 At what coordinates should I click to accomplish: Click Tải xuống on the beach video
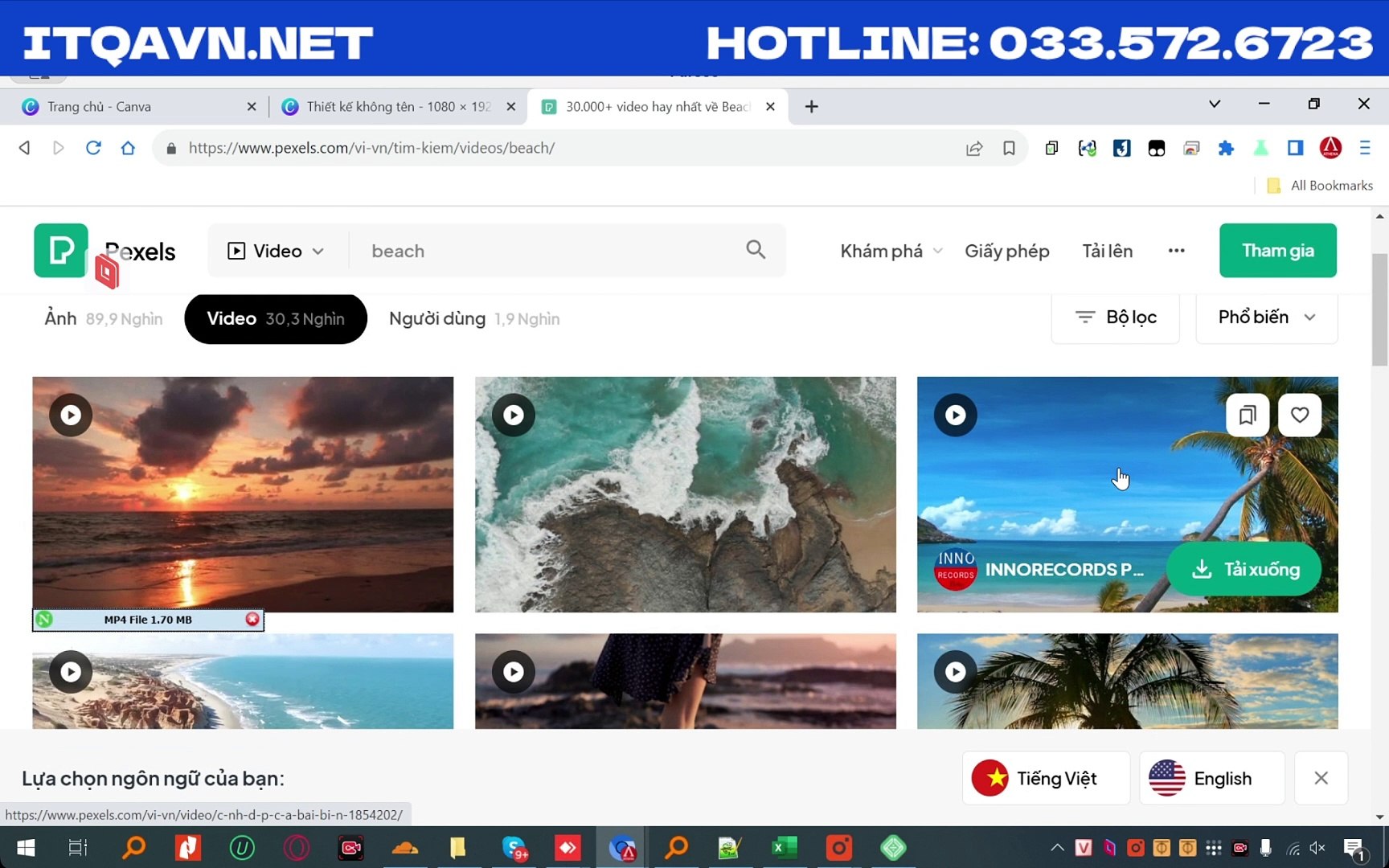click(x=1244, y=569)
